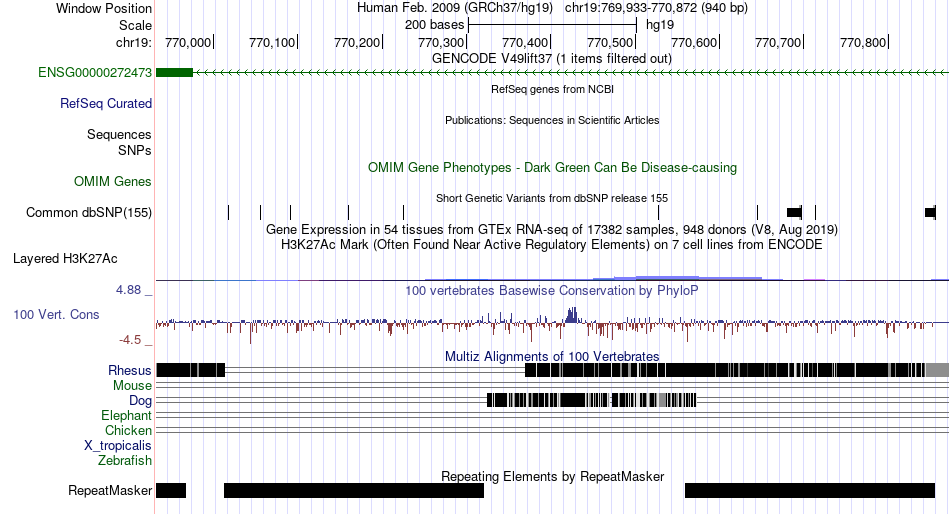Click the OMIM Gene Phenotypes track title
Screen dimensions: 950x514
(x=552, y=167)
